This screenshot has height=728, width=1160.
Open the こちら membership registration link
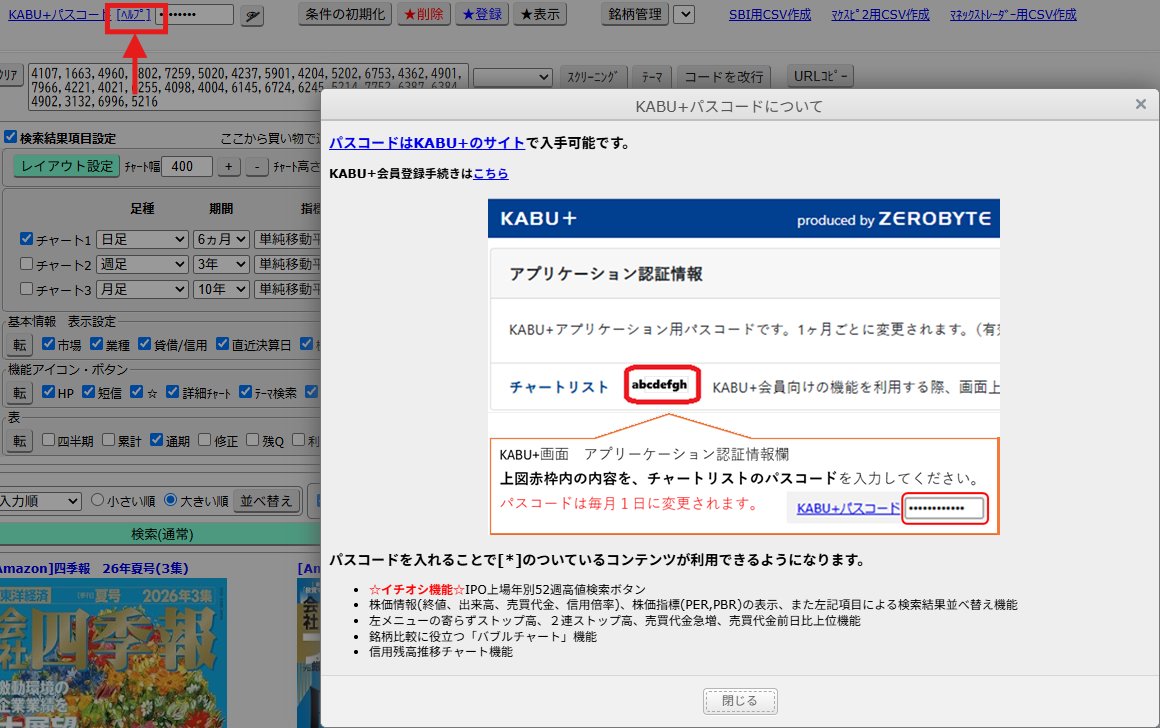tap(490, 173)
